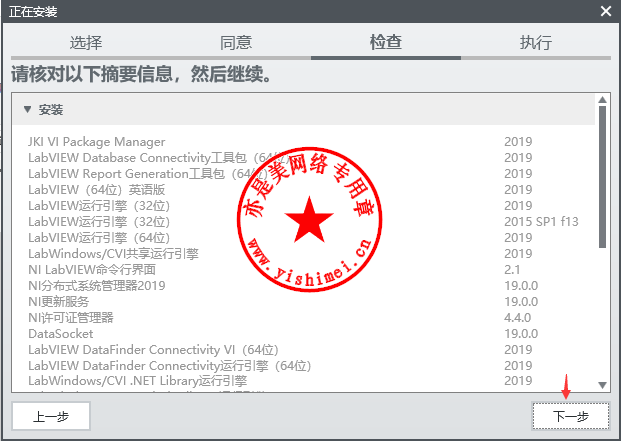Screen dimensions: 621x441
Task: Click the scrollbar up arrow
Action: [x=602, y=100]
